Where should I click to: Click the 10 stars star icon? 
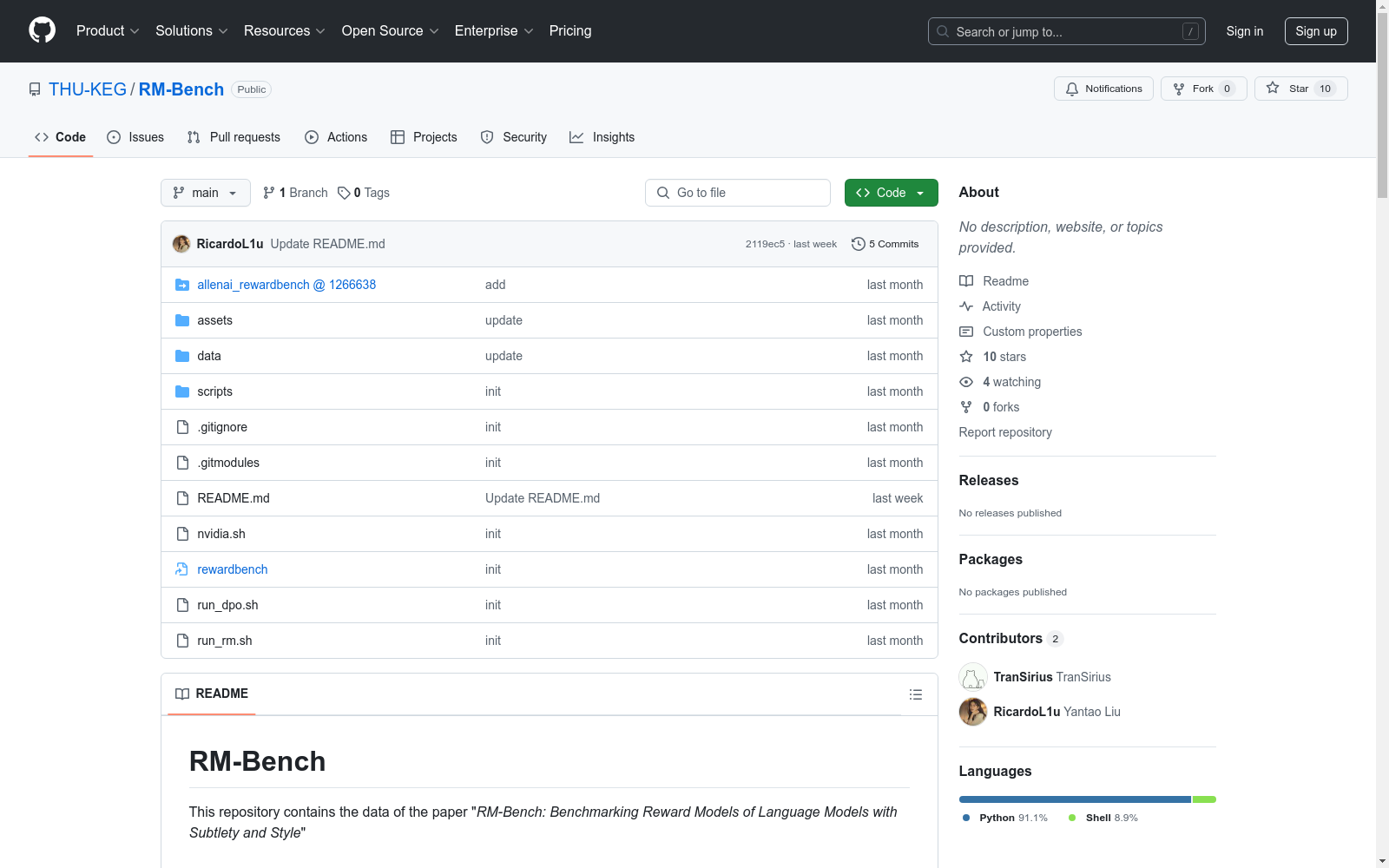(x=966, y=357)
